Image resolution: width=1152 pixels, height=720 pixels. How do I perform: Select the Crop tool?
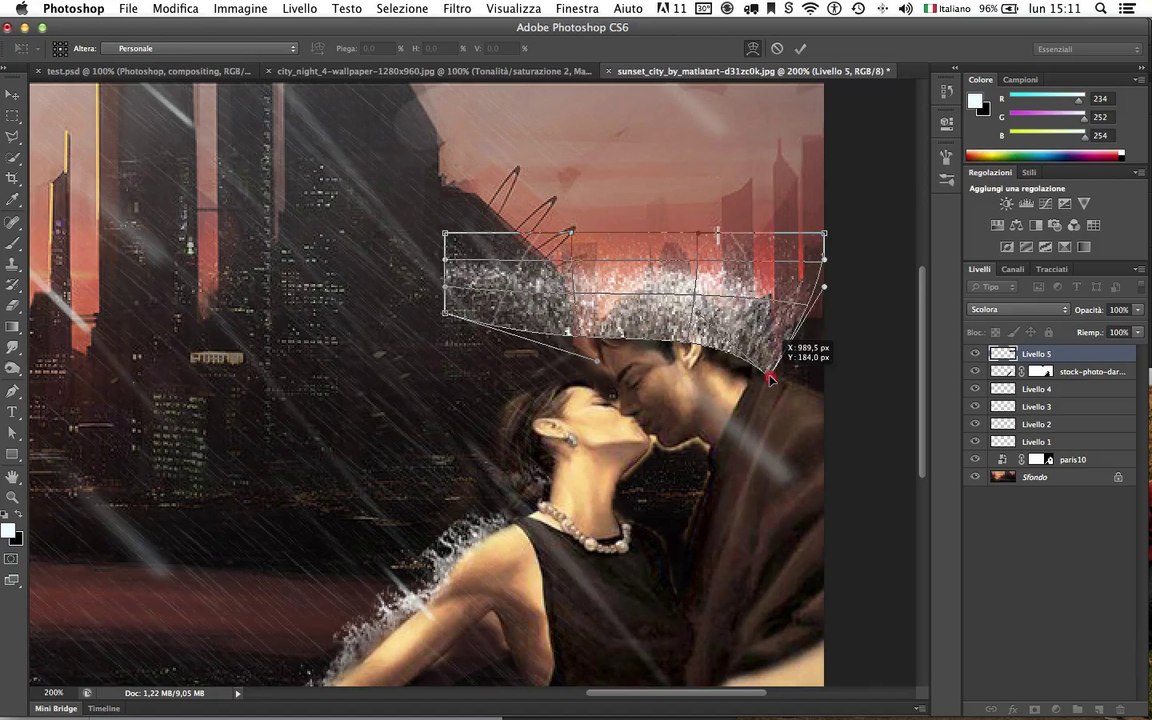click(12, 179)
